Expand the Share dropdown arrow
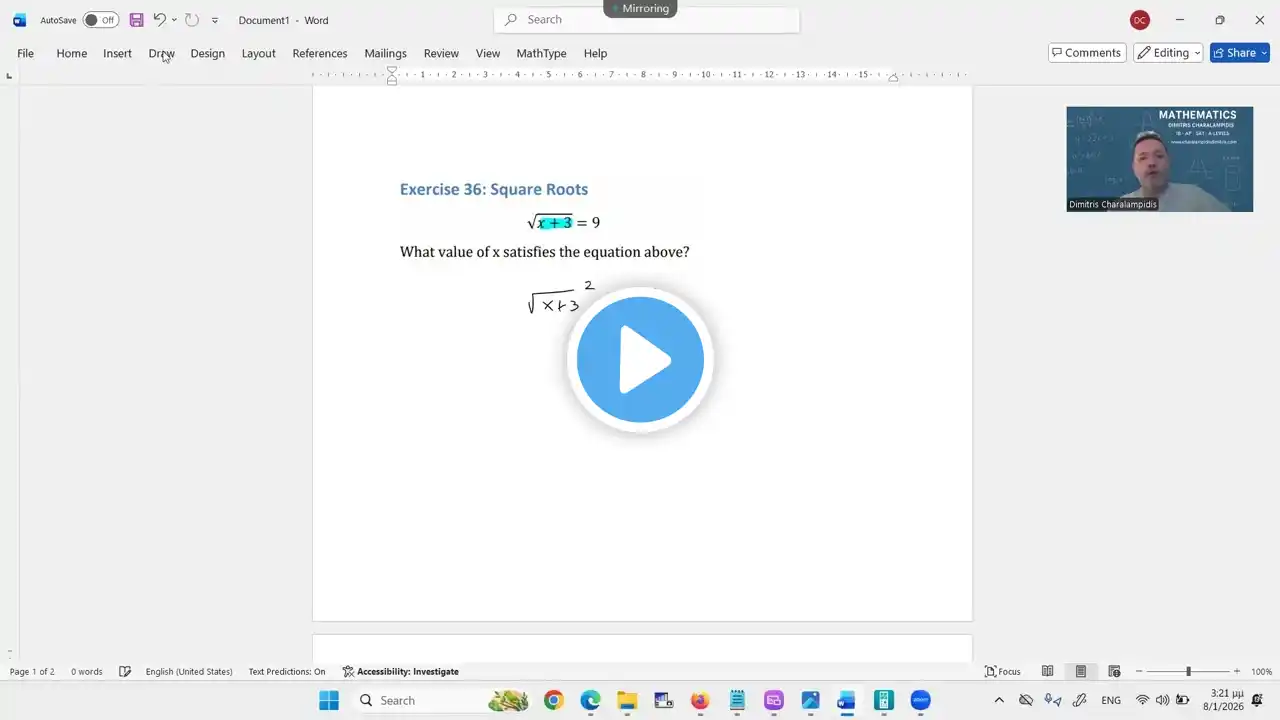This screenshot has width=1280, height=720. coord(1264,53)
